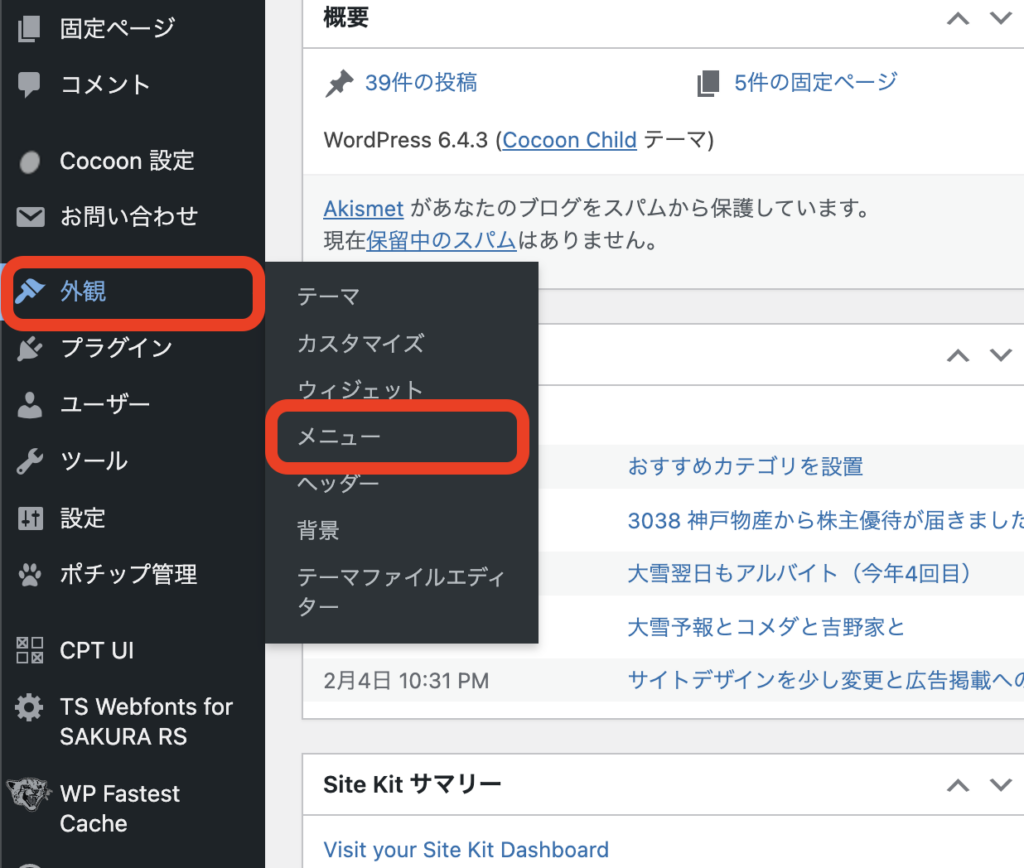Click the ユーザー person icon
This screenshot has width=1024, height=868.
coord(30,405)
